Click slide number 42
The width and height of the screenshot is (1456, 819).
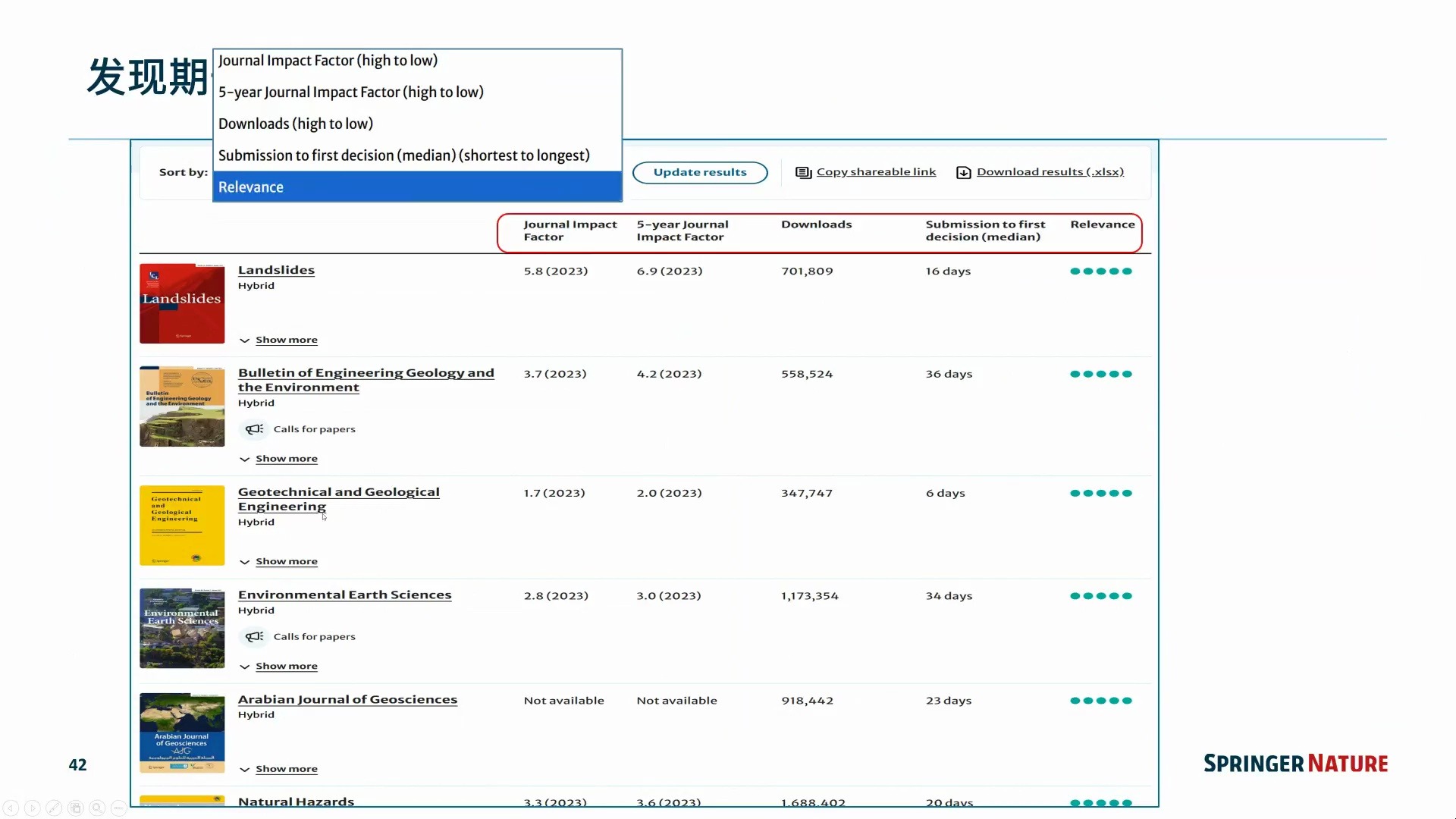pyautogui.click(x=77, y=765)
